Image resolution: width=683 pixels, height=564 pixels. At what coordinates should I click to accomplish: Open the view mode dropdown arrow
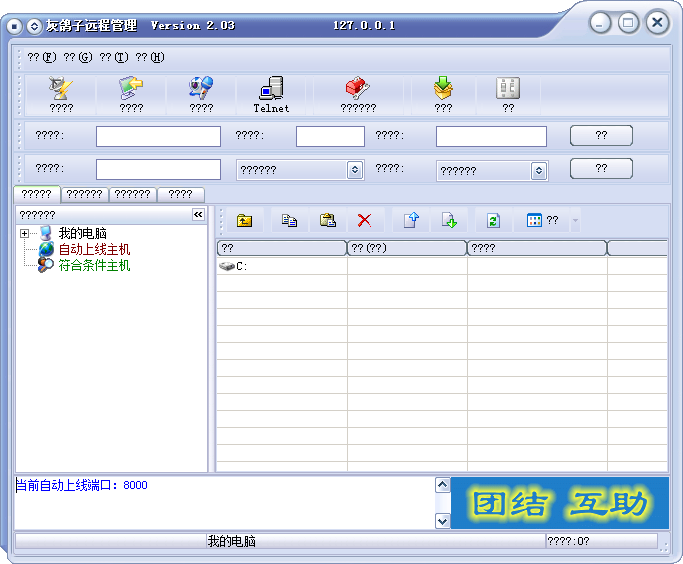575,221
